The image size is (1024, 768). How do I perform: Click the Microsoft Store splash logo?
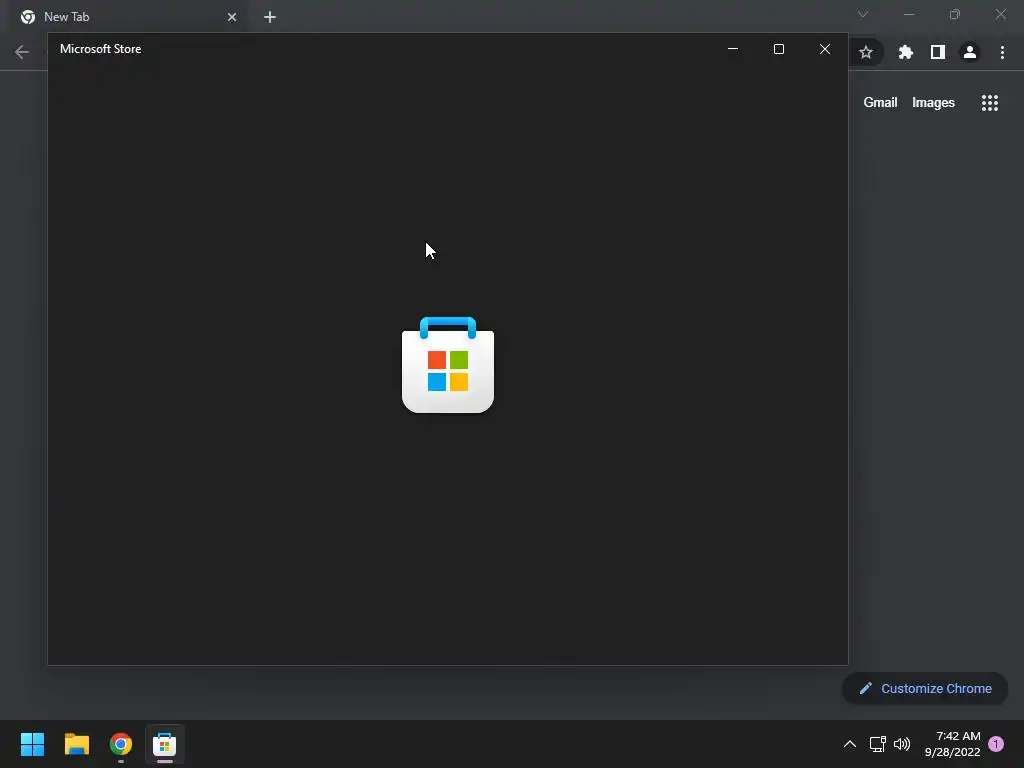pyautogui.click(x=448, y=364)
